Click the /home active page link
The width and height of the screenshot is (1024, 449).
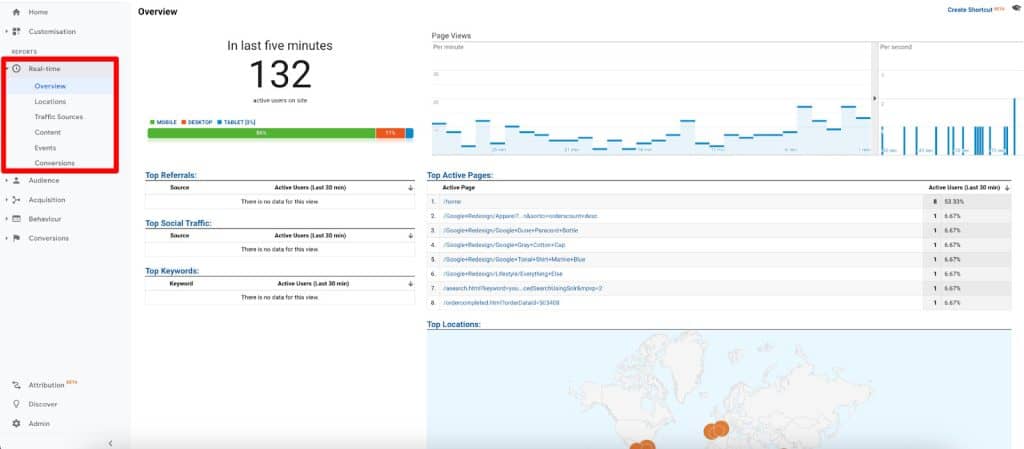pos(452,202)
